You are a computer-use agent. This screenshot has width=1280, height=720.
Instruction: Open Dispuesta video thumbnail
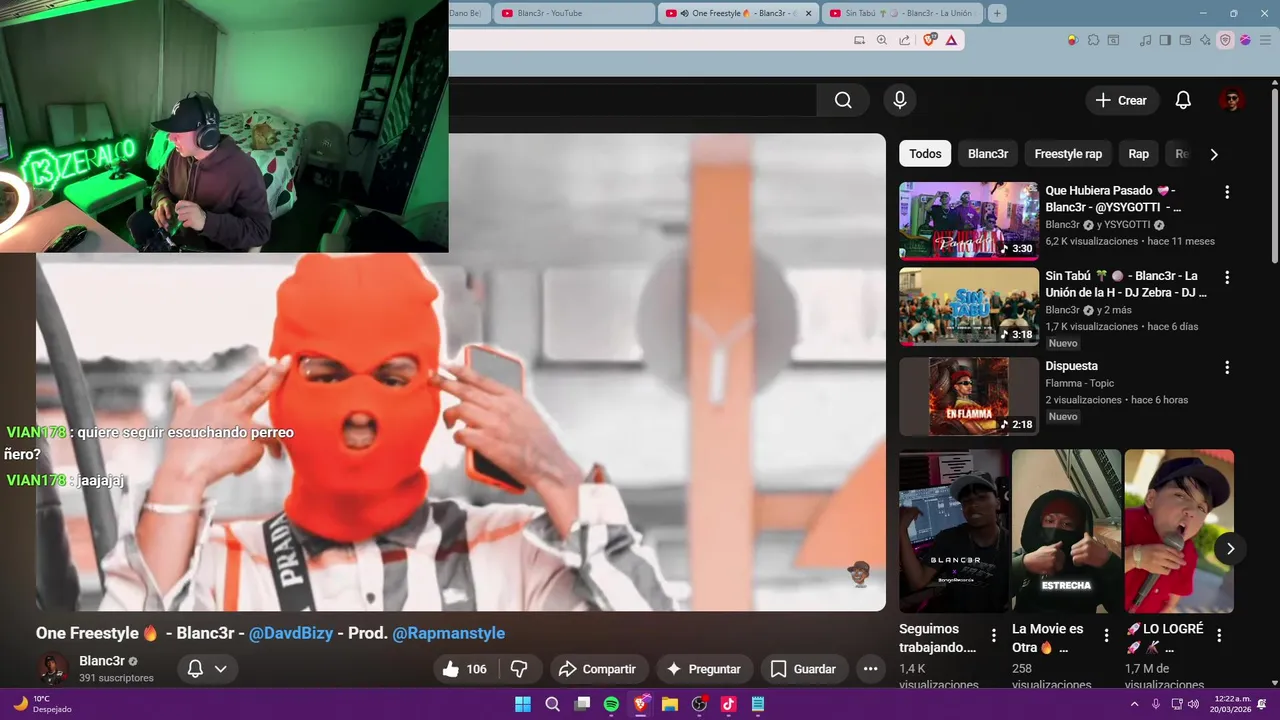coord(969,397)
